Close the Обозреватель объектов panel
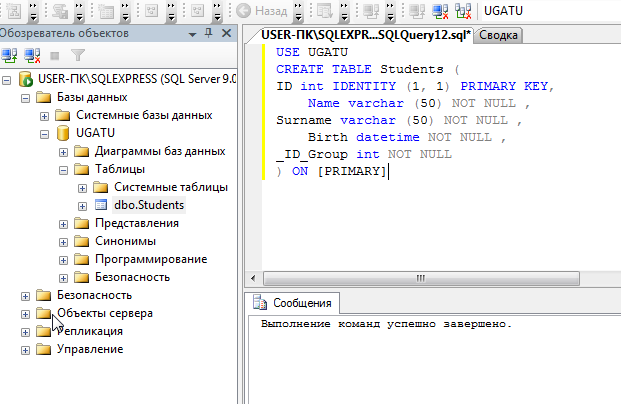The image size is (621, 404). [x=227, y=33]
